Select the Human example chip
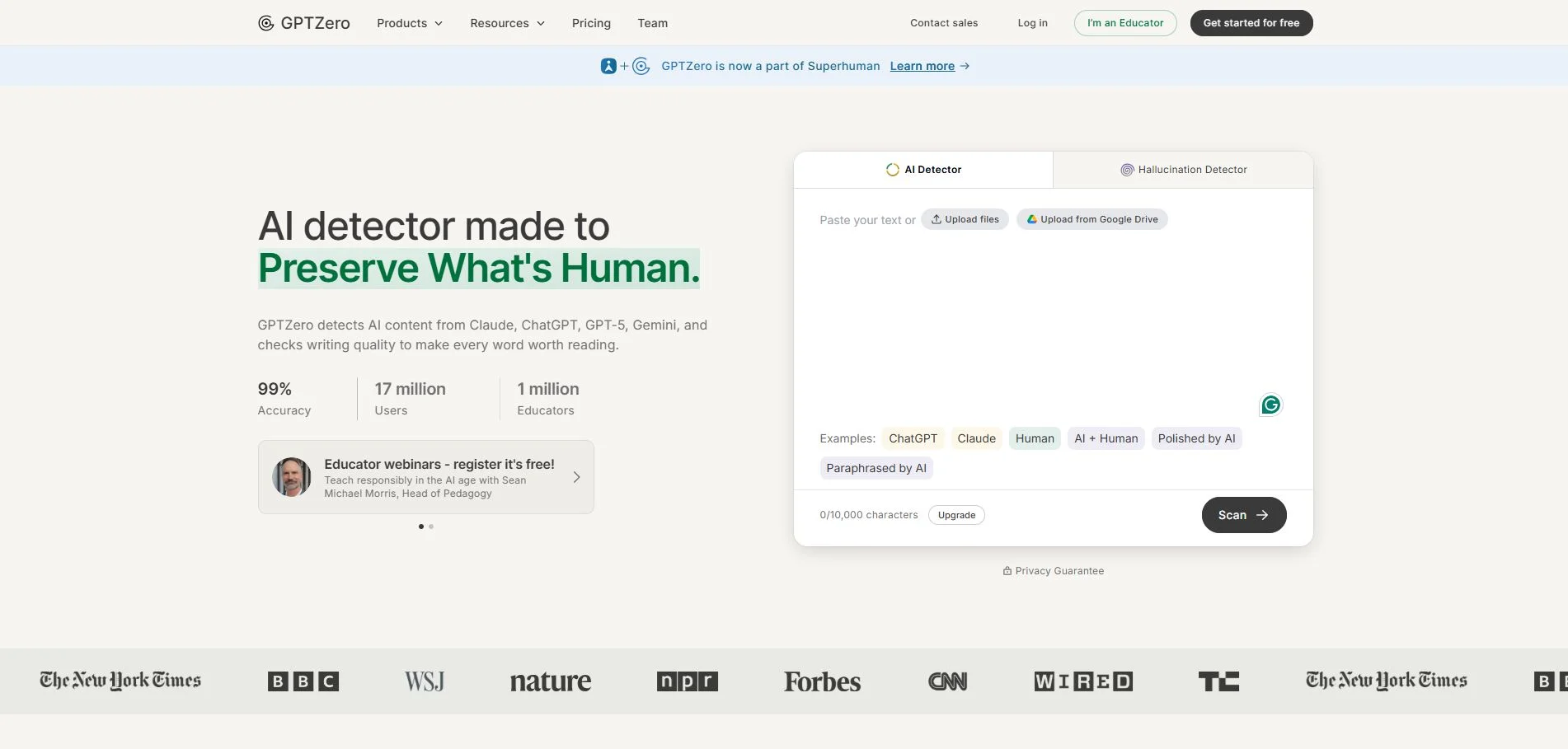Image resolution: width=1568 pixels, height=749 pixels. click(x=1035, y=438)
